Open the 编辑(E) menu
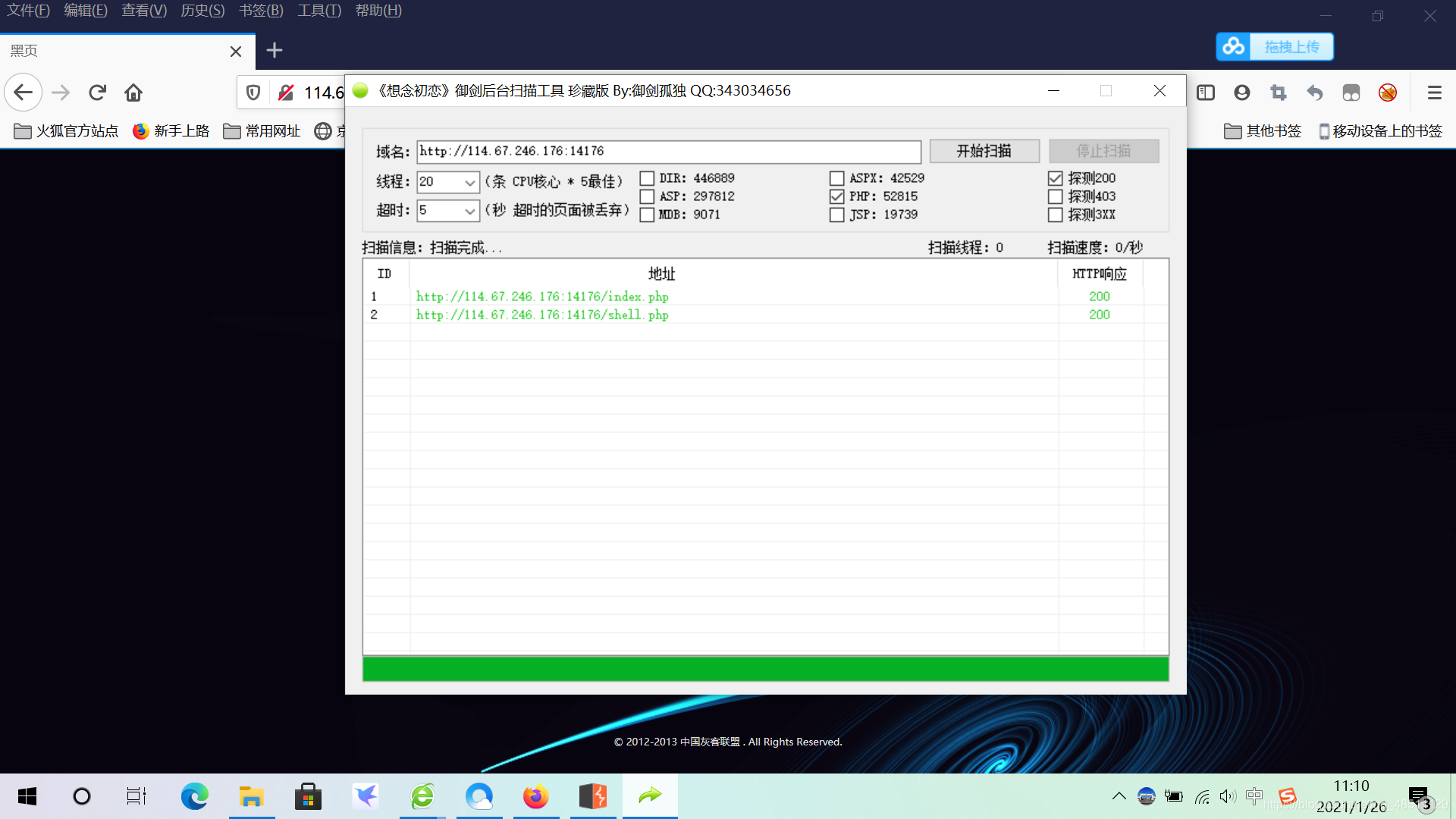 point(86,11)
